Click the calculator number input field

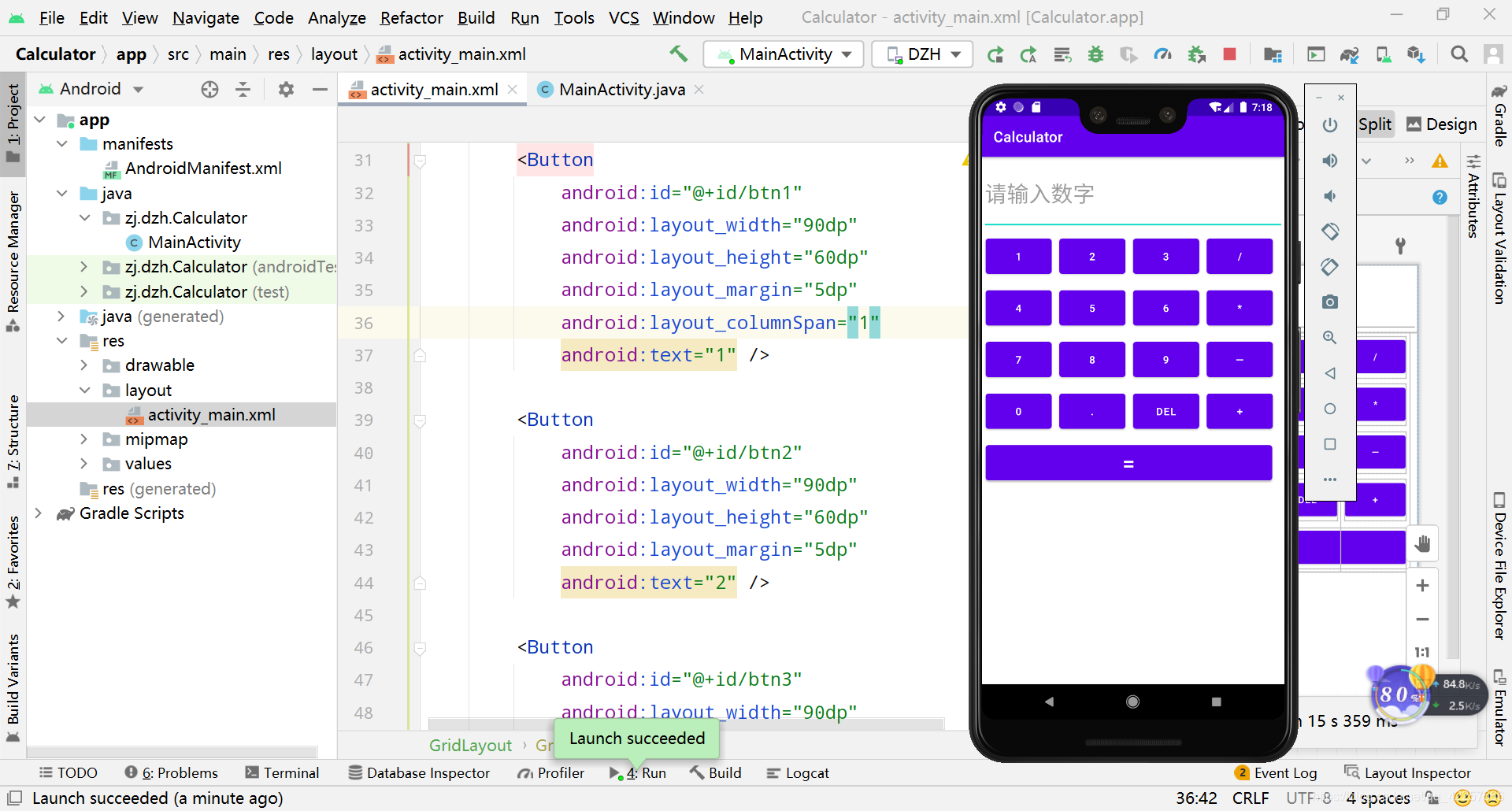1132,195
